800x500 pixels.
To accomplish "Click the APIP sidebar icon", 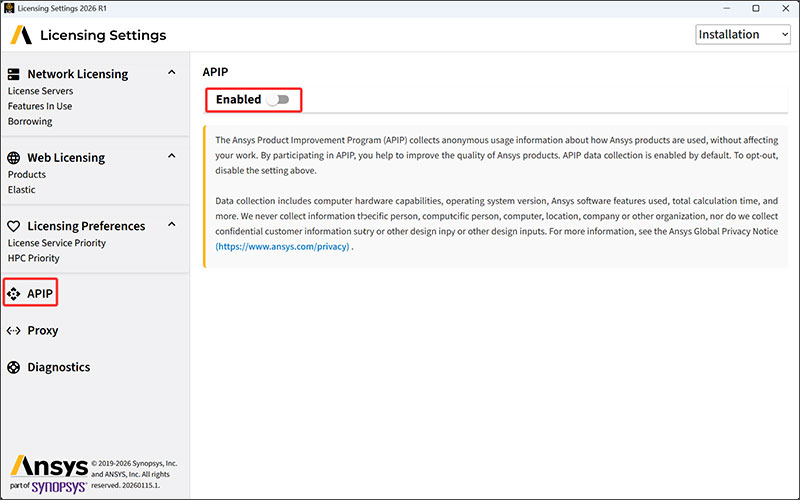I will tap(14, 294).
